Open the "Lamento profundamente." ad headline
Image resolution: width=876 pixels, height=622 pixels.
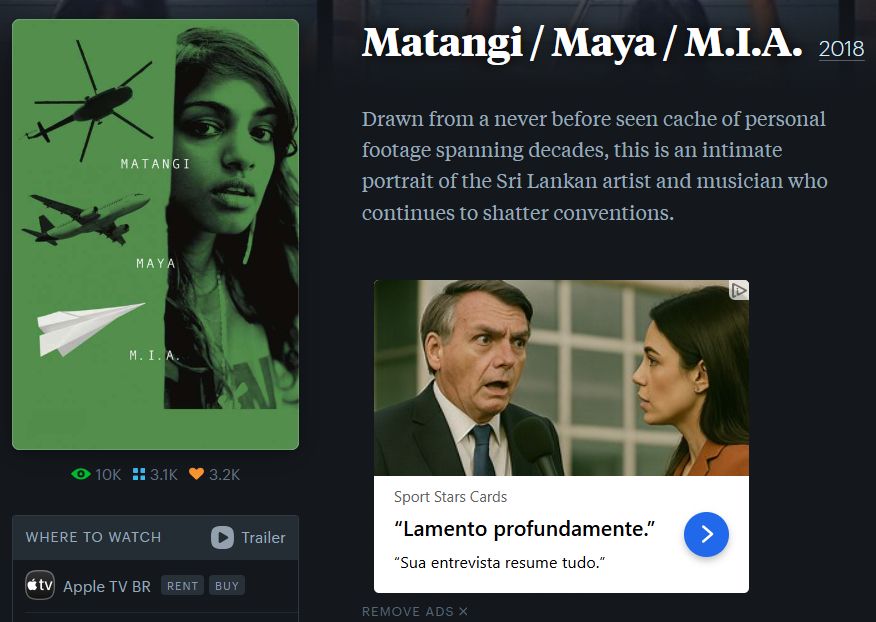524,529
